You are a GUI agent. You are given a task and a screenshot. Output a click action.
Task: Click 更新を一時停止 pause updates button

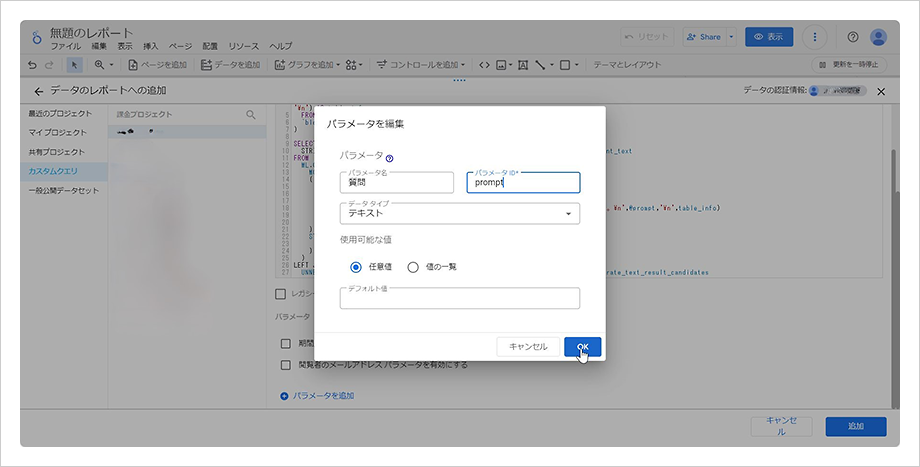[x=849, y=65]
